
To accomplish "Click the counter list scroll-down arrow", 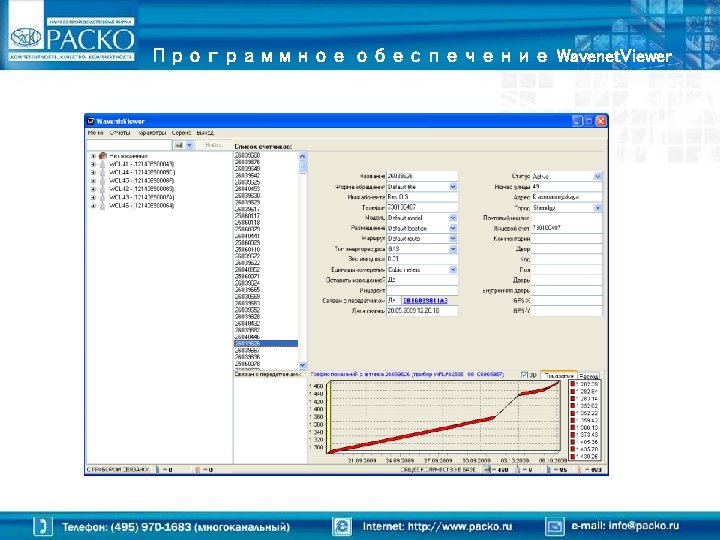I will pos(303,365).
